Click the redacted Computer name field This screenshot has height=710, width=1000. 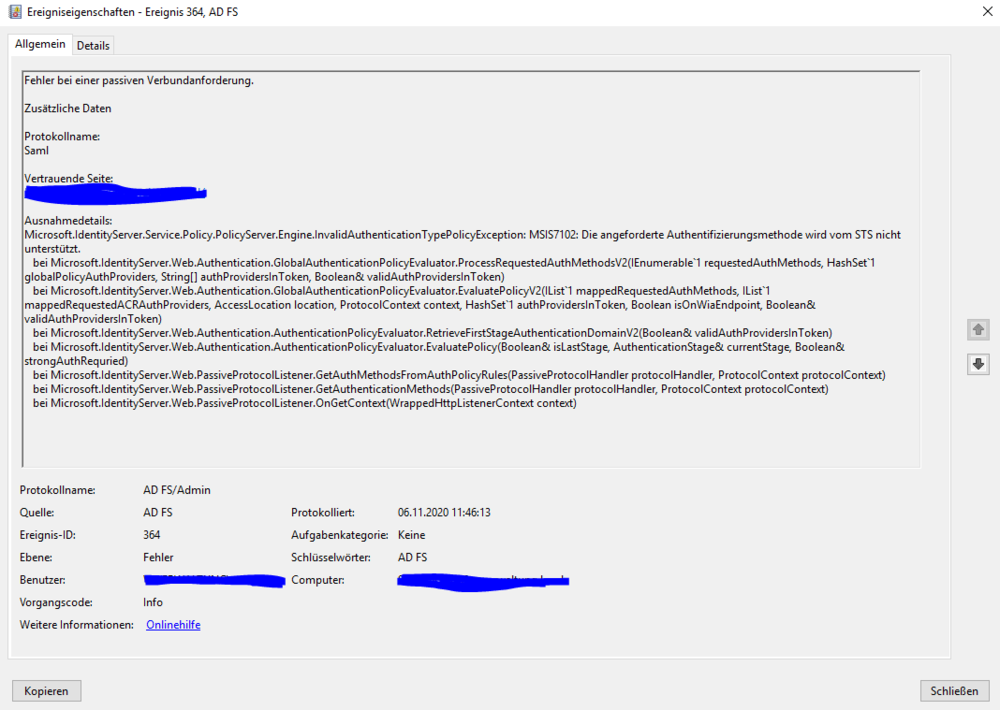click(x=483, y=580)
